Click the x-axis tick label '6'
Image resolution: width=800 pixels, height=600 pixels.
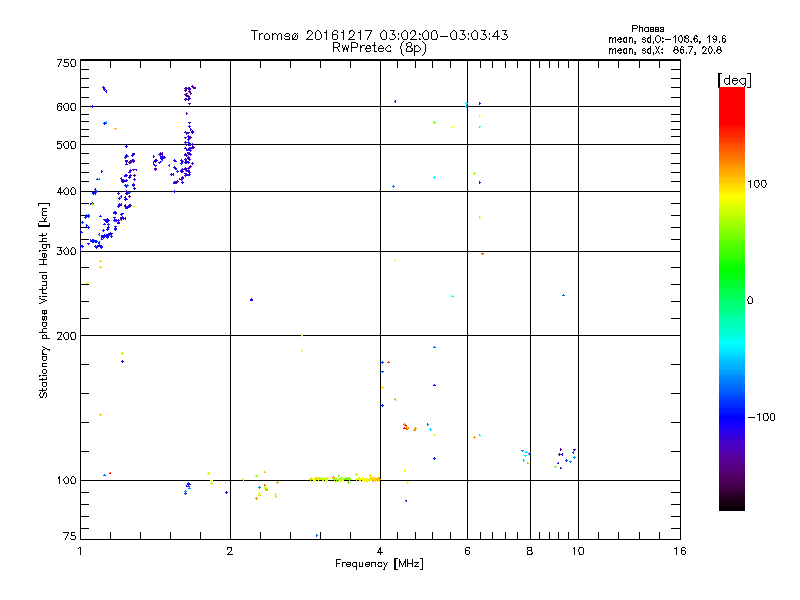[x=467, y=551]
